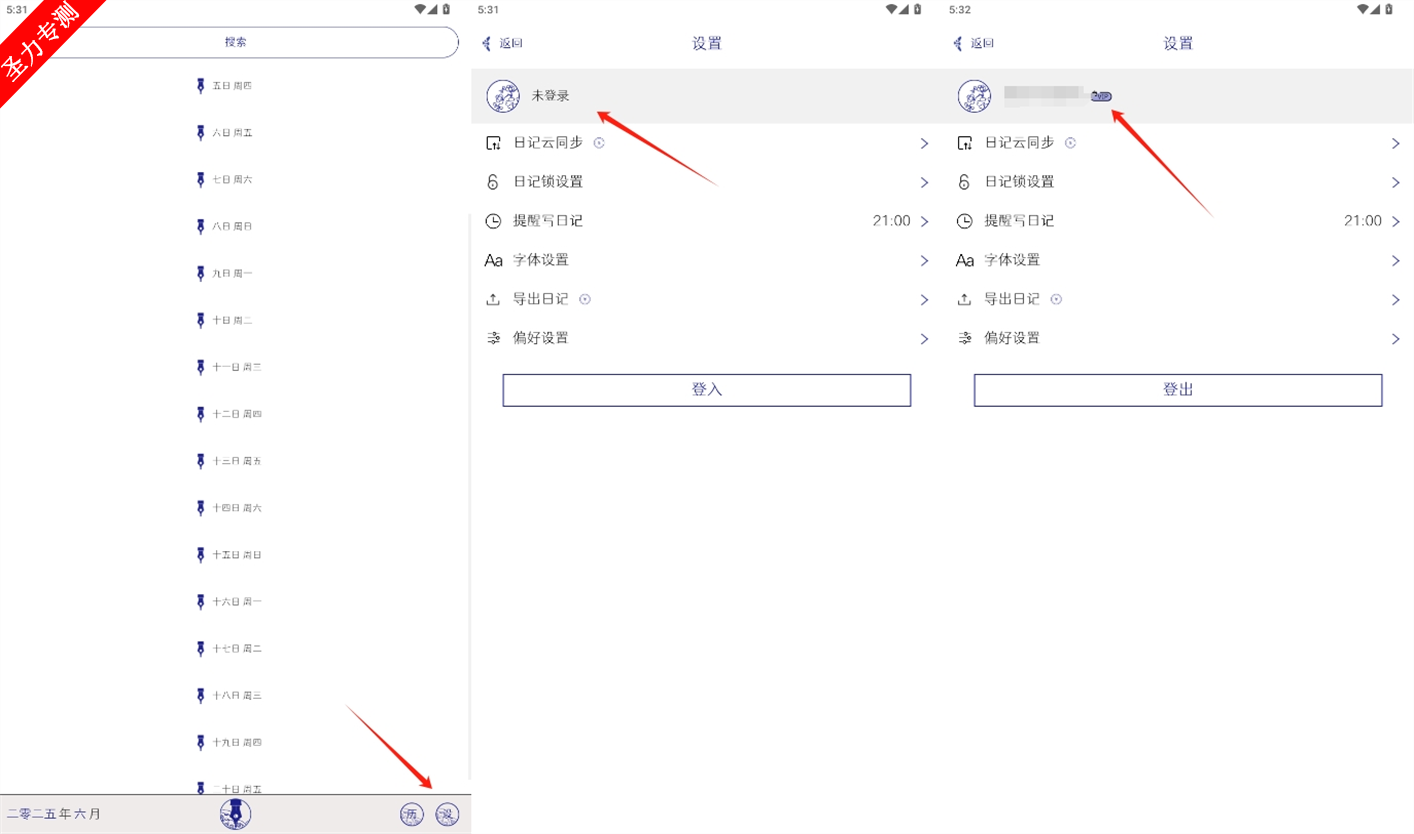Select the 二零二五年六月 month label
1414x834 pixels.
(x=54, y=814)
